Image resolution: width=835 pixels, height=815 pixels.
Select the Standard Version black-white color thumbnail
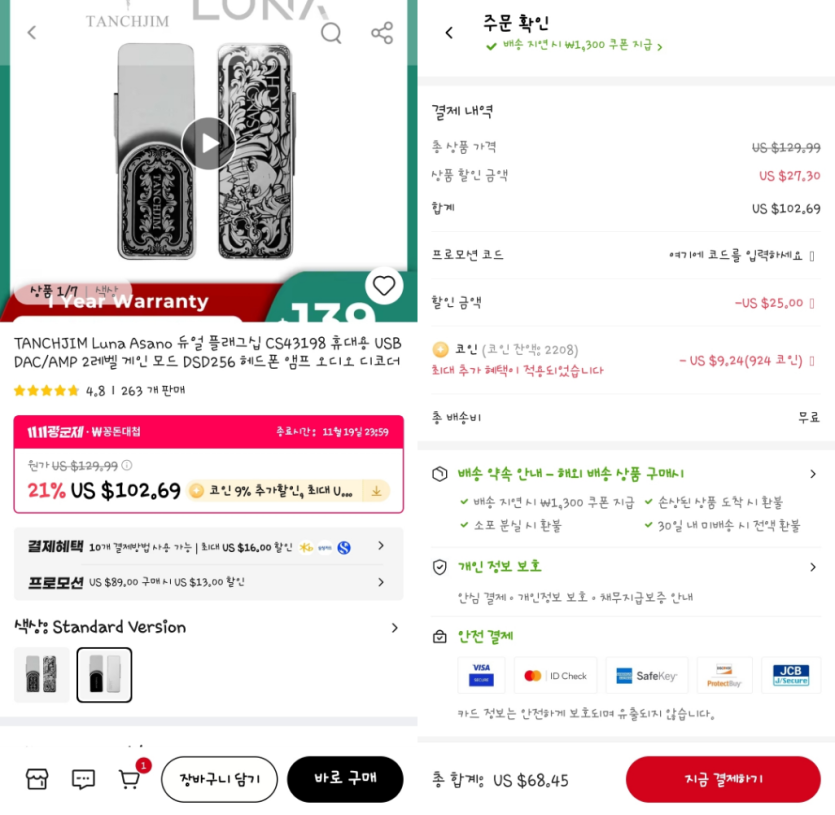pos(104,674)
